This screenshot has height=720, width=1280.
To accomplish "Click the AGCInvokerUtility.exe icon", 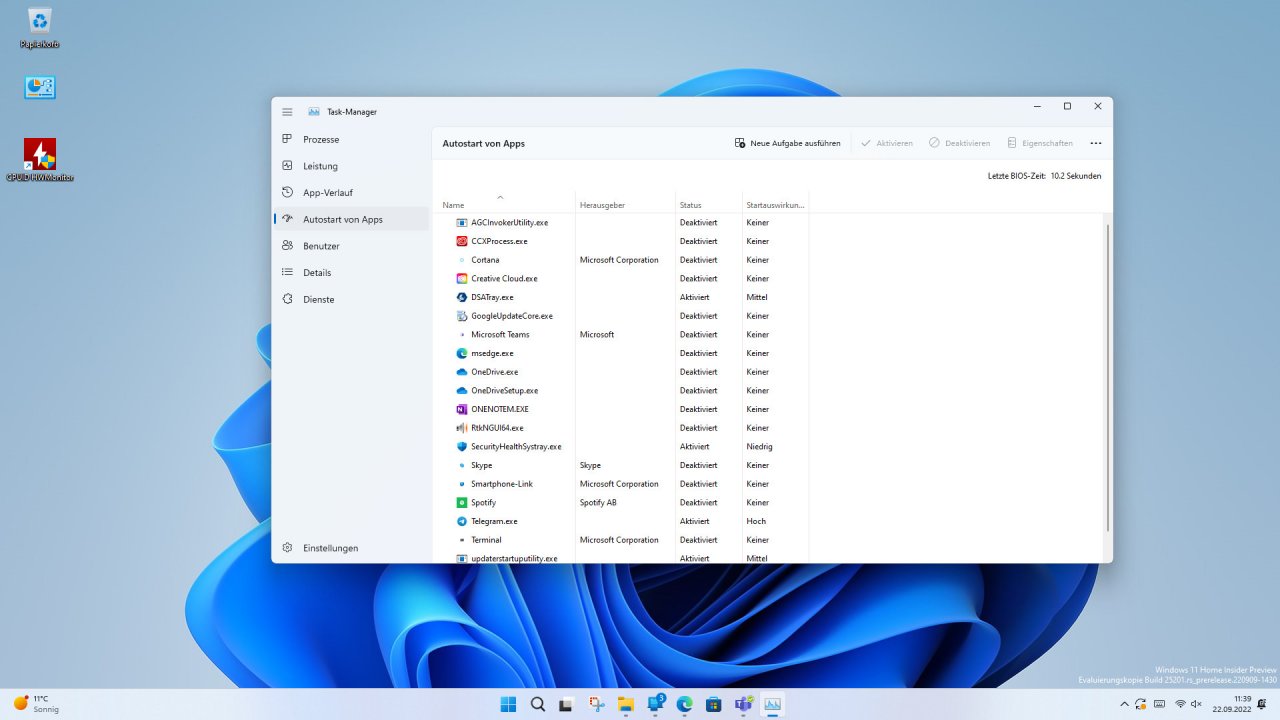I will [x=462, y=222].
